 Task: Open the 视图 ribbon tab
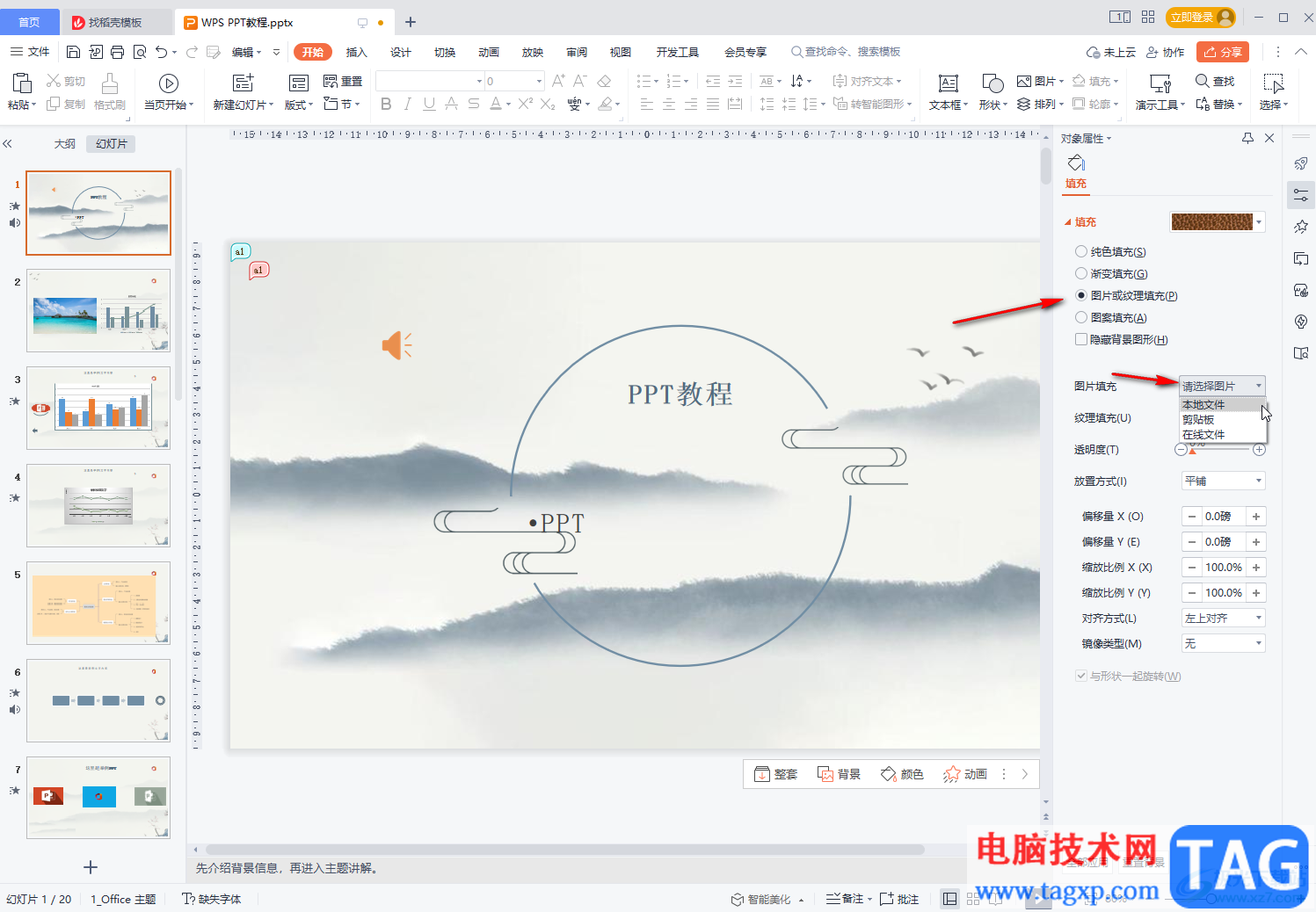[621, 52]
